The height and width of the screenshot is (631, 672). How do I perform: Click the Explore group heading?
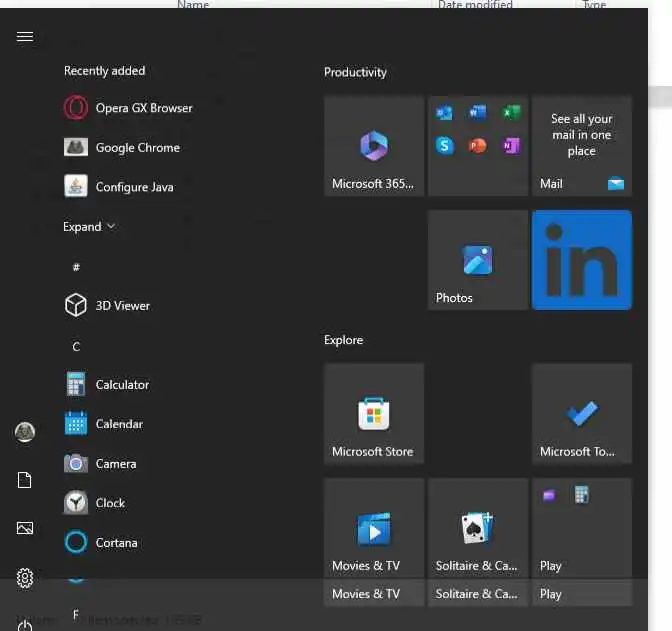click(344, 340)
